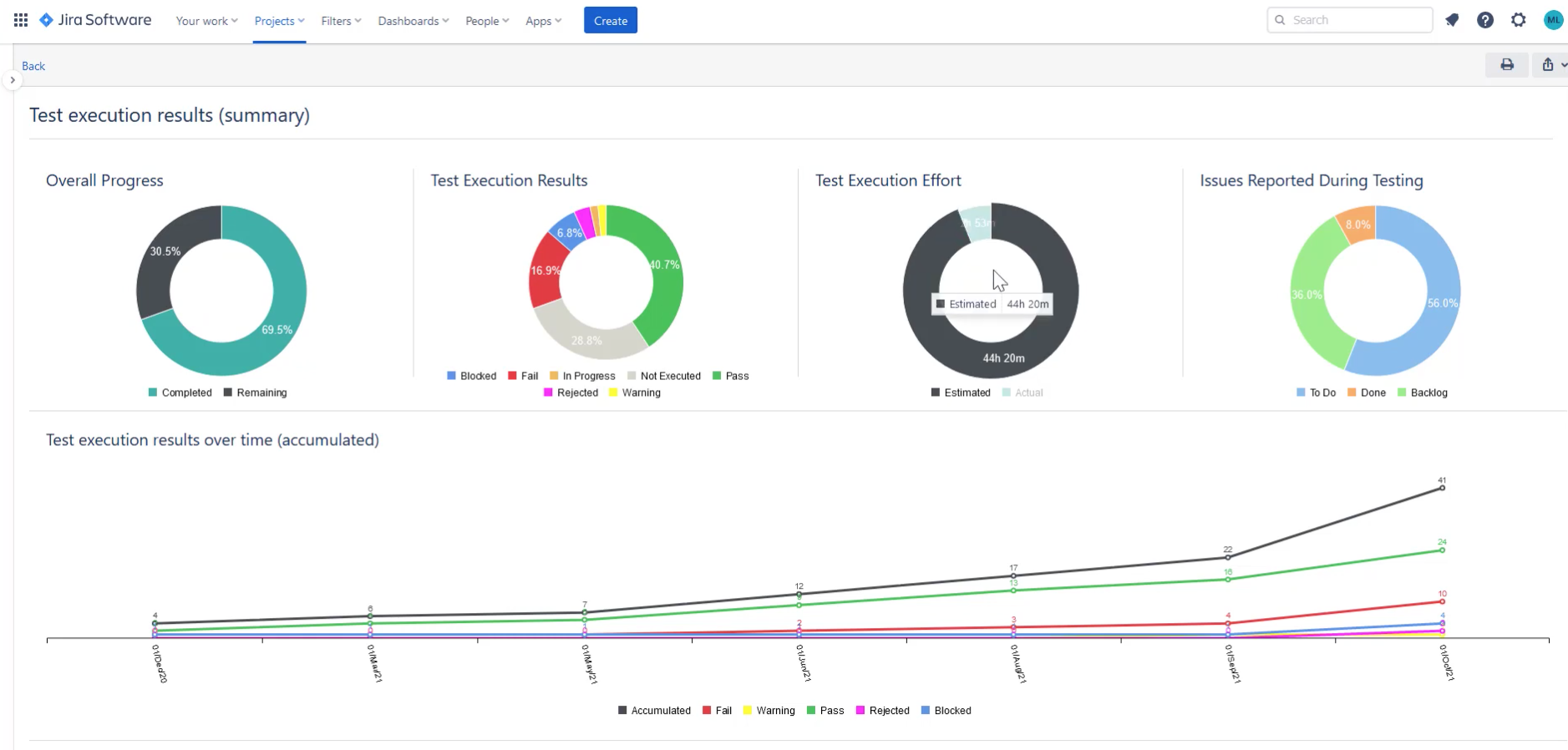Expand the Filters dropdown

(341, 21)
